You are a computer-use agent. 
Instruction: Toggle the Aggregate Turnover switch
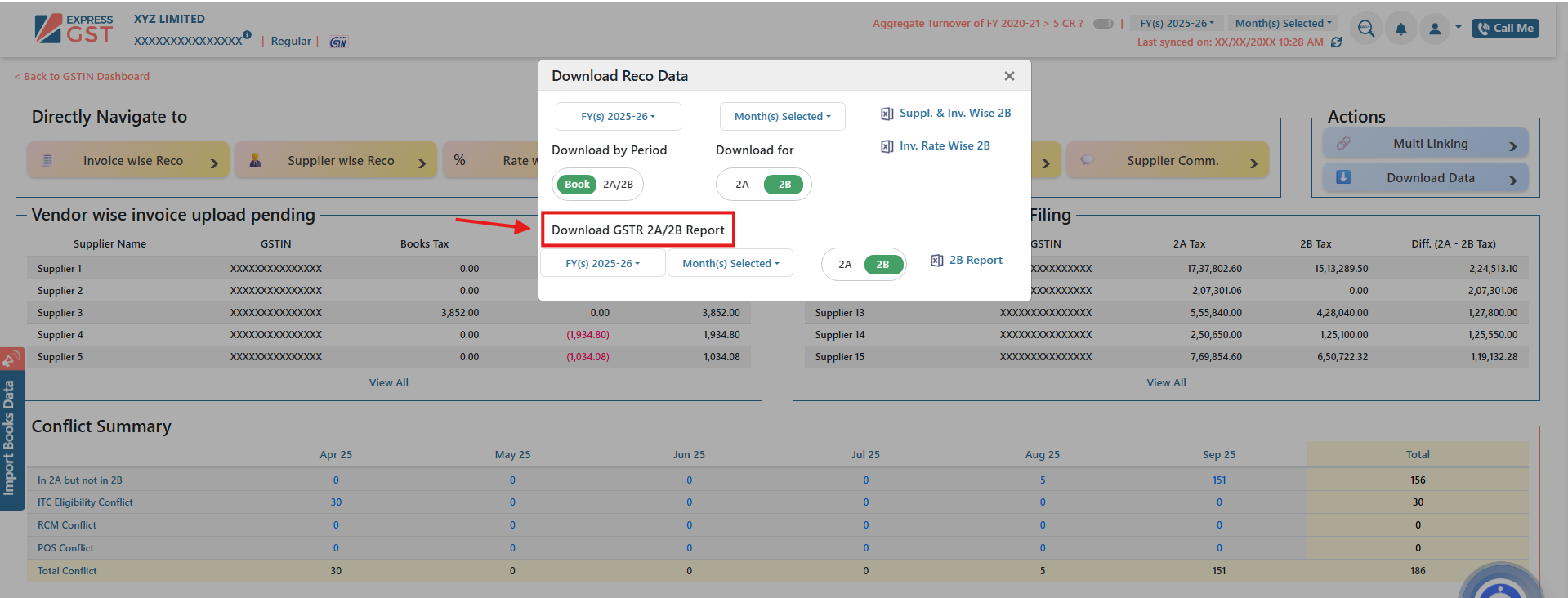pos(1103,24)
